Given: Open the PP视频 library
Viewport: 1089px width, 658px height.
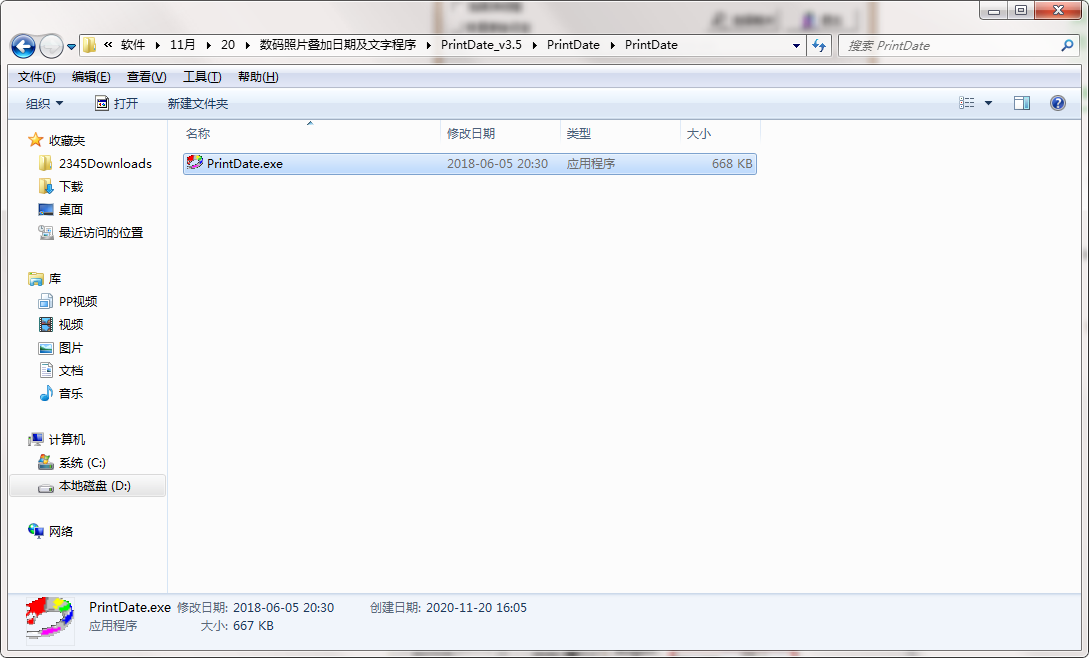Looking at the screenshot, I should [x=78, y=302].
